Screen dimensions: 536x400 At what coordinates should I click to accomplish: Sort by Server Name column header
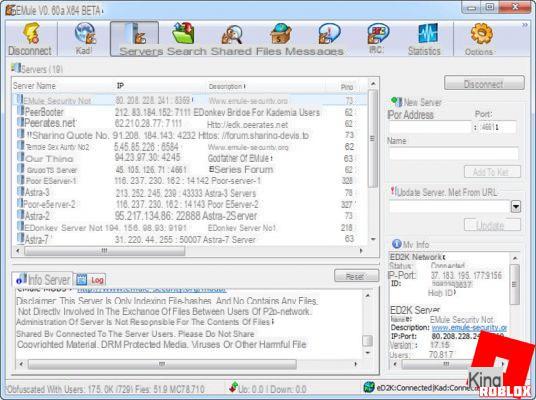pyautogui.click(x=34, y=86)
